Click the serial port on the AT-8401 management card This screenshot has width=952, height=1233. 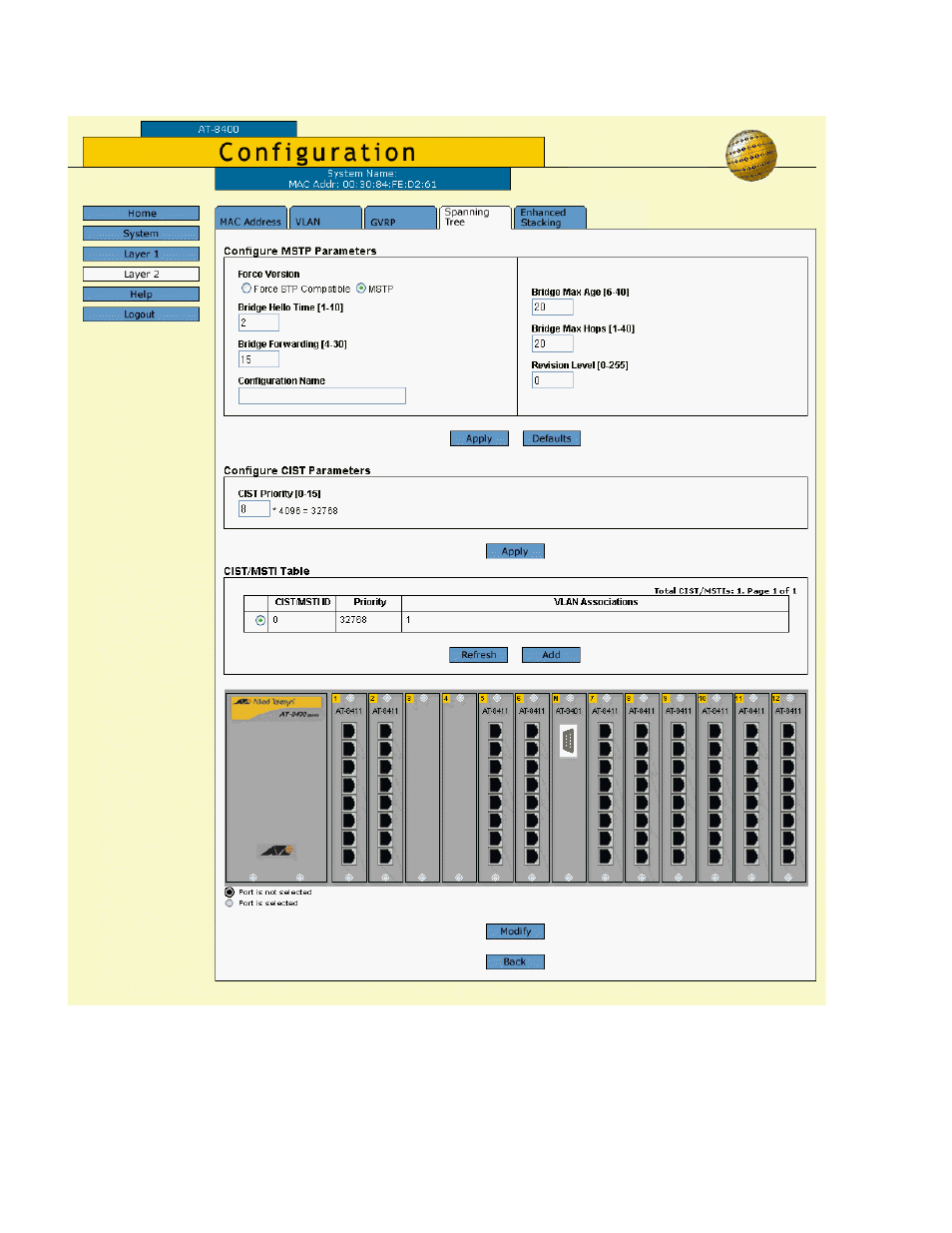(568, 741)
